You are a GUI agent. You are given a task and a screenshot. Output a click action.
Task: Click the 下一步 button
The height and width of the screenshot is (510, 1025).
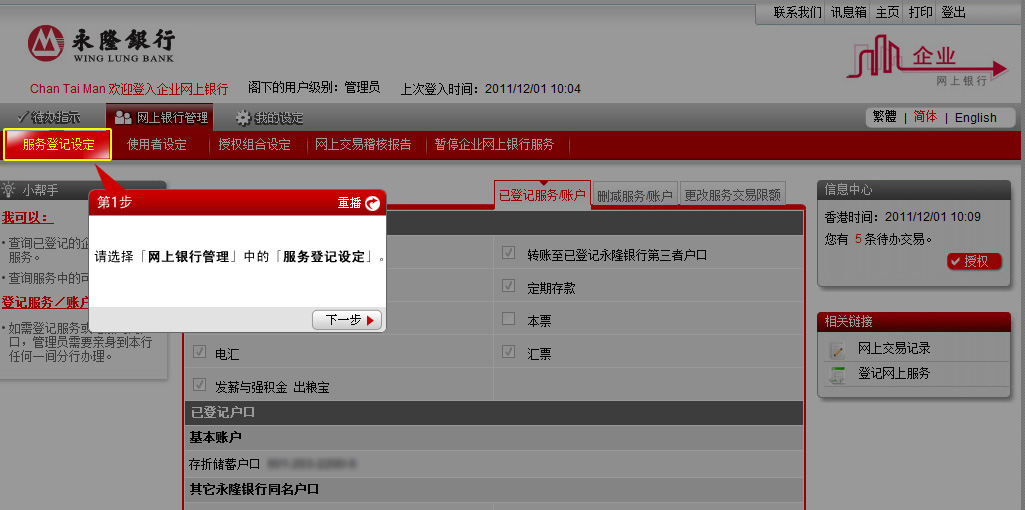point(346,320)
